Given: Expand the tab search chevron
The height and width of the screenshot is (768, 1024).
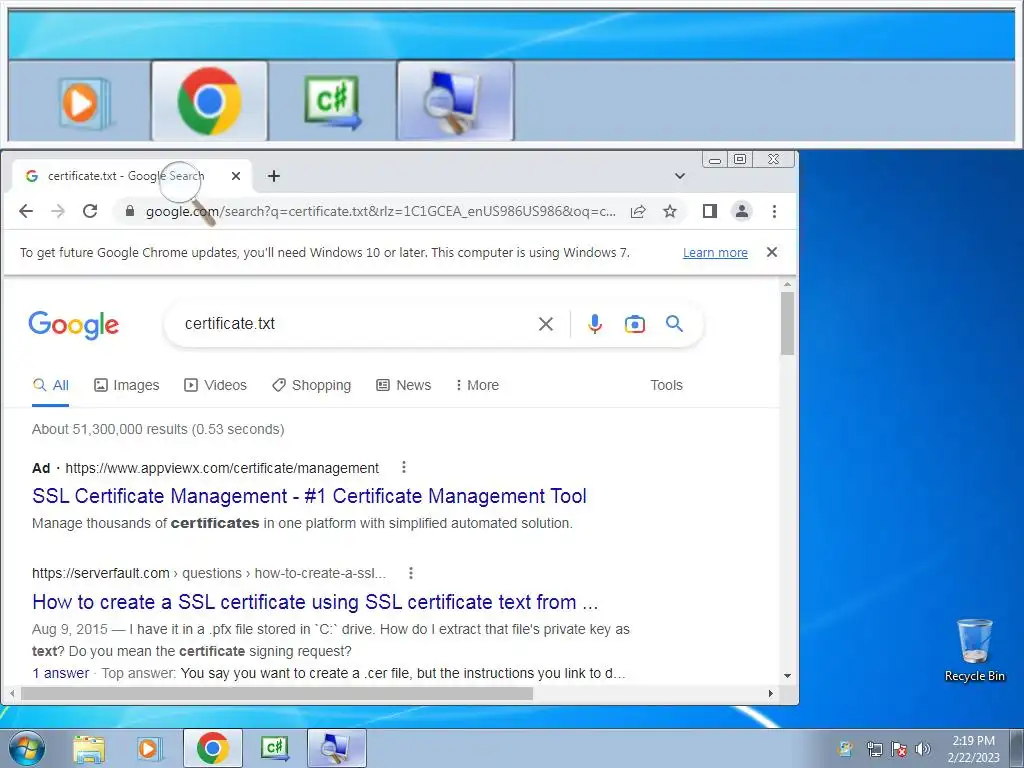Looking at the screenshot, I should (x=680, y=176).
